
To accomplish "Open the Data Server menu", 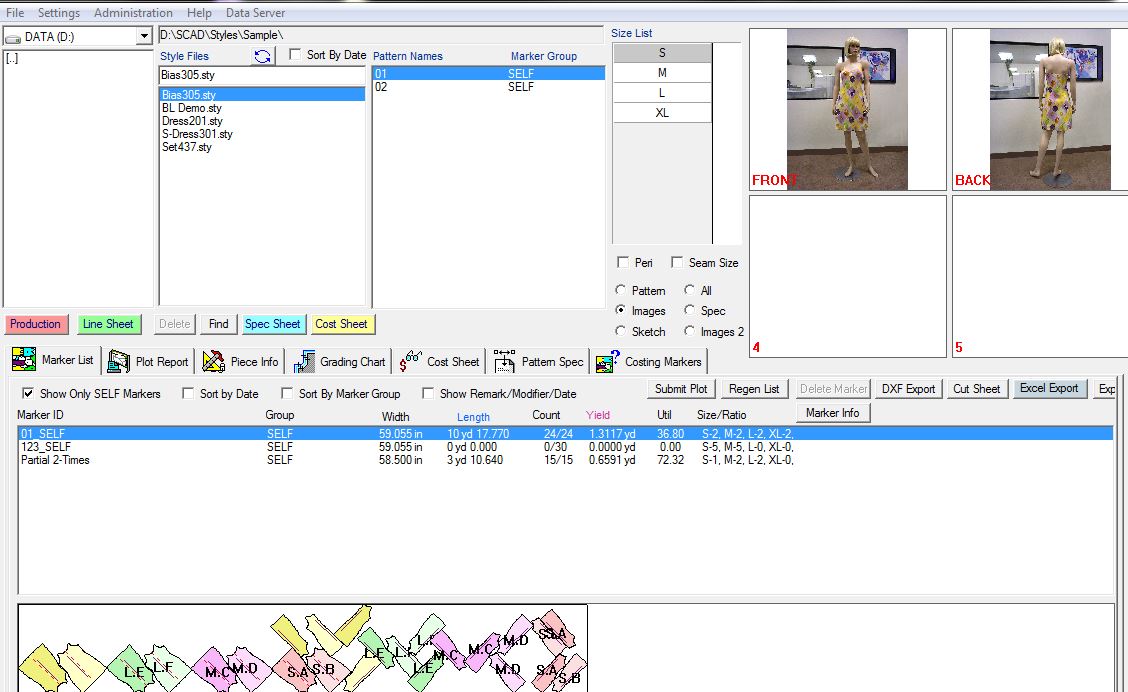I will (254, 12).
